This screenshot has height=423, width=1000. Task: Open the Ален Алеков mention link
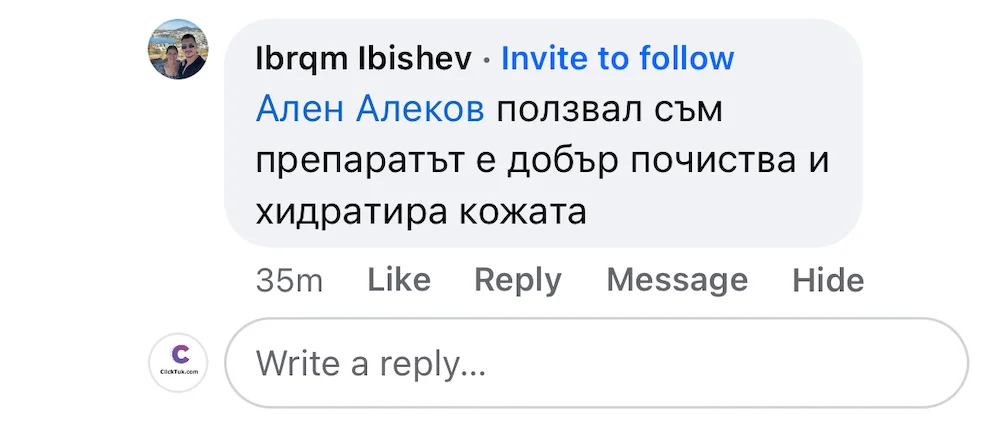click(370, 110)
